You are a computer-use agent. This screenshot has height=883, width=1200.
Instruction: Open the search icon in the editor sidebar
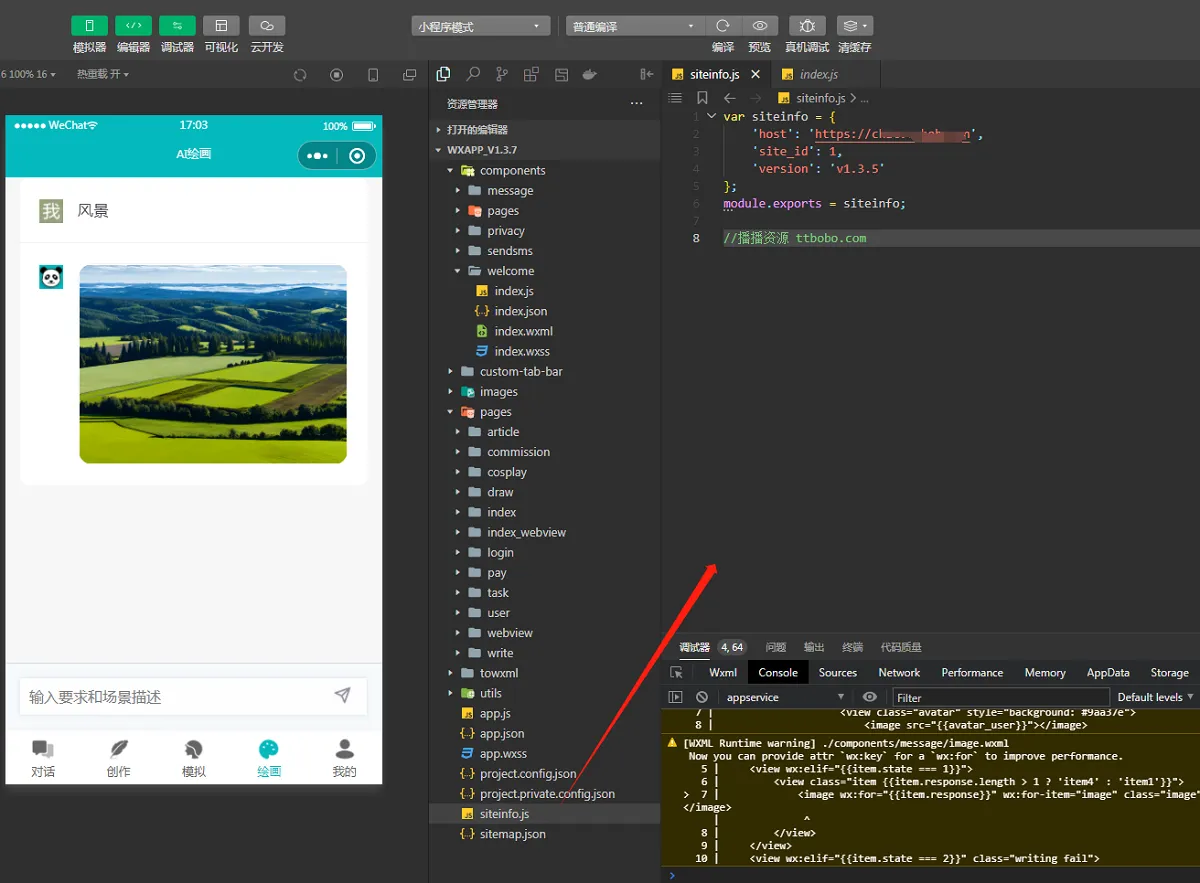[x=473, y=74]
